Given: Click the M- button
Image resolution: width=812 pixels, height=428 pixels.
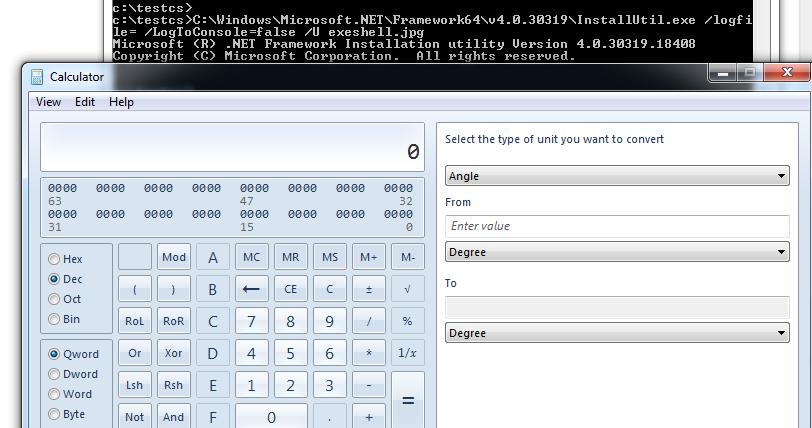Looking at the screenshot, I should click(x=408, y=257).
